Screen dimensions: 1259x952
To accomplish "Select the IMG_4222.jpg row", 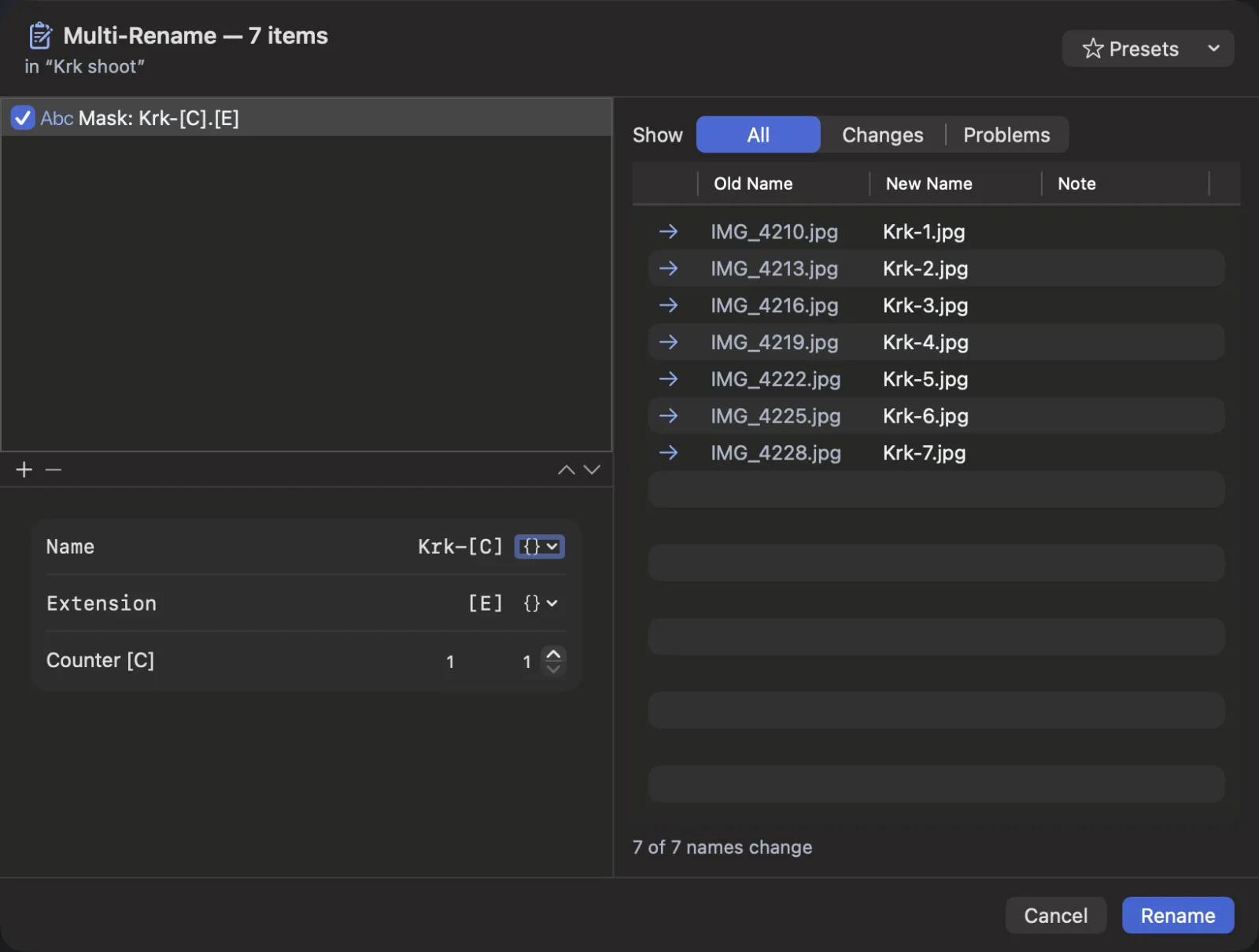I will tap(936, 379).
